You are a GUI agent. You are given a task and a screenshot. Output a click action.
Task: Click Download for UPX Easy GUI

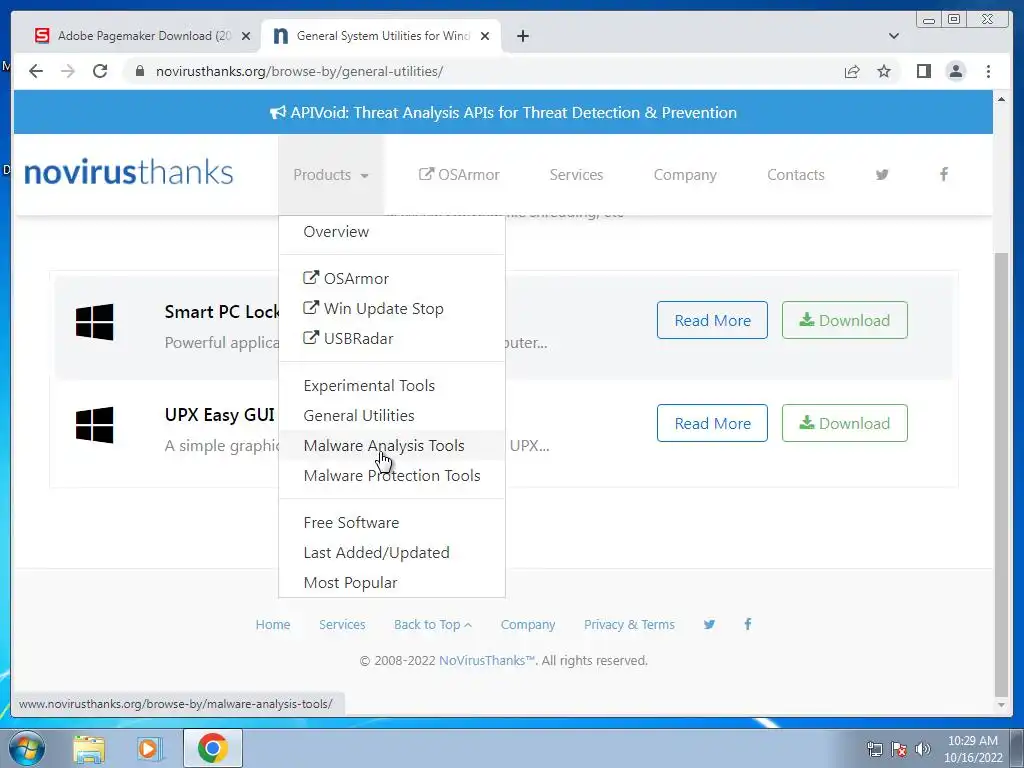844,423
